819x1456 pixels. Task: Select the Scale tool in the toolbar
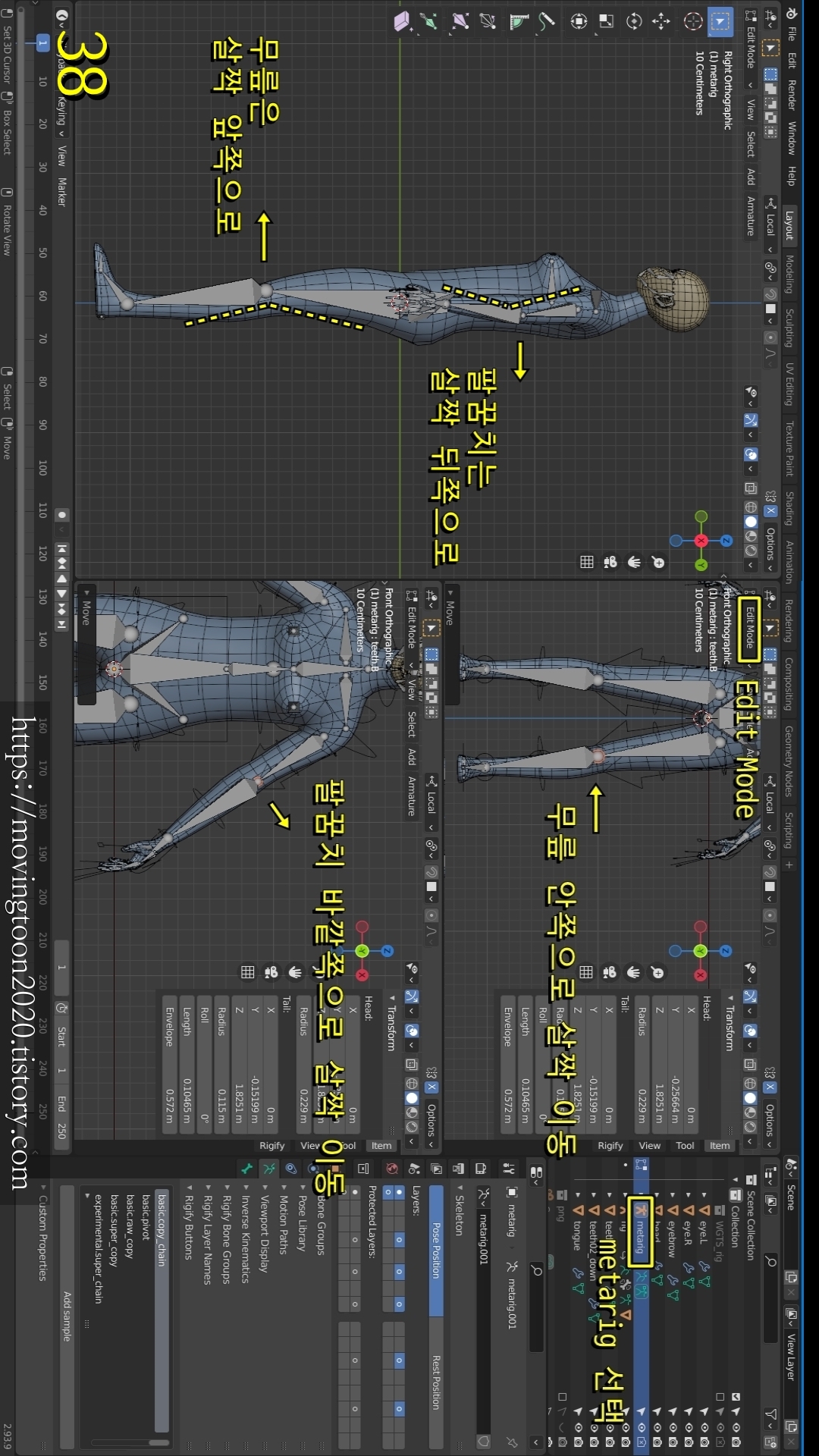click(x=607, y=22)
